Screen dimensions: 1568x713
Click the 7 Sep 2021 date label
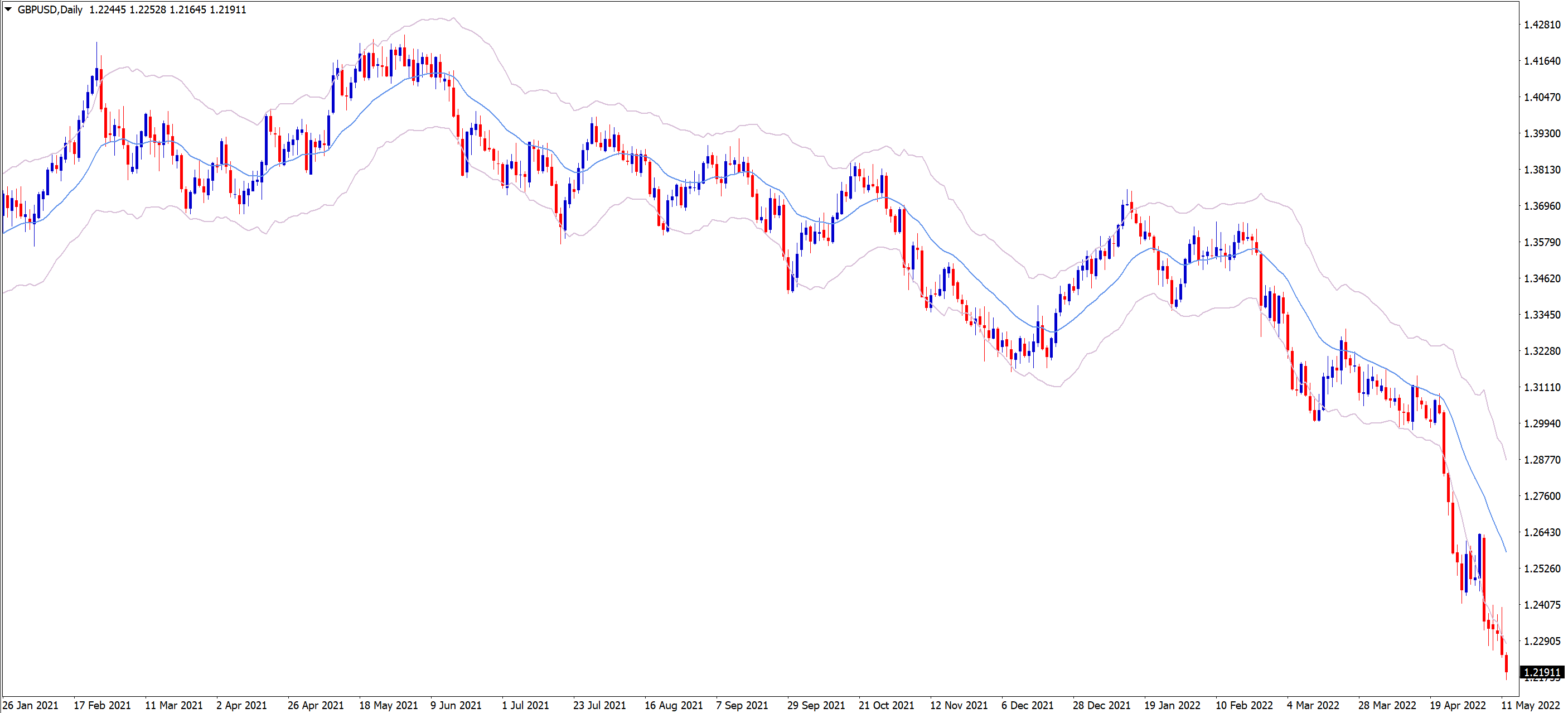[742, 705]
